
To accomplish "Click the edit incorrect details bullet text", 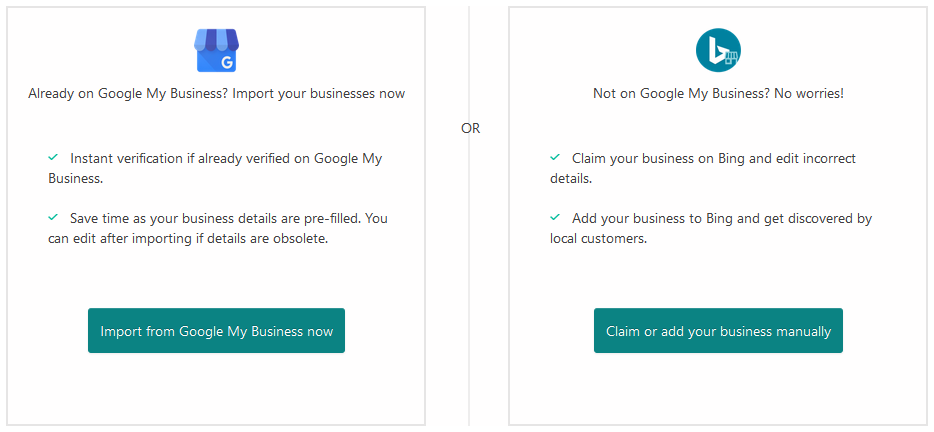I will [x=703, y=169].
